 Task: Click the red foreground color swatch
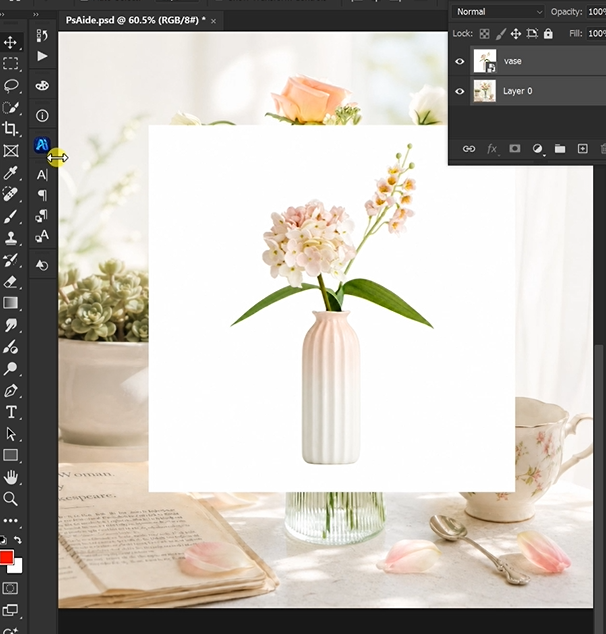point(6,557)
